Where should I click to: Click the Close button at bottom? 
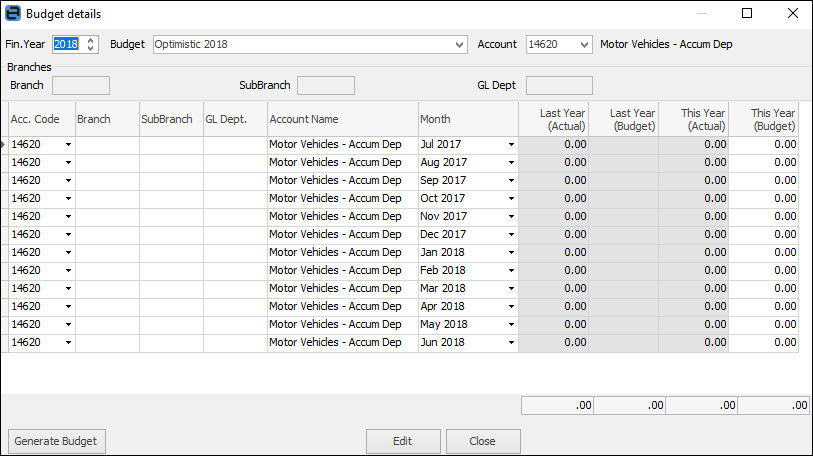click(x=483, y=441)
